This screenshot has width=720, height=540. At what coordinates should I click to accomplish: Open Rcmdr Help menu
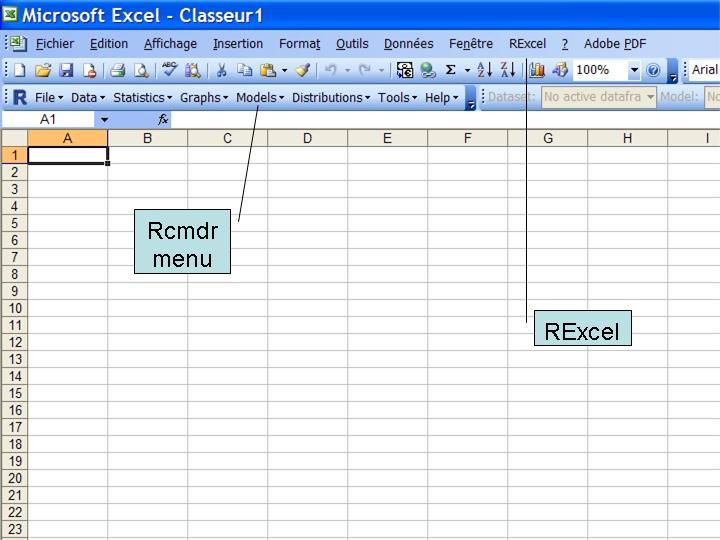coord(442,97)
